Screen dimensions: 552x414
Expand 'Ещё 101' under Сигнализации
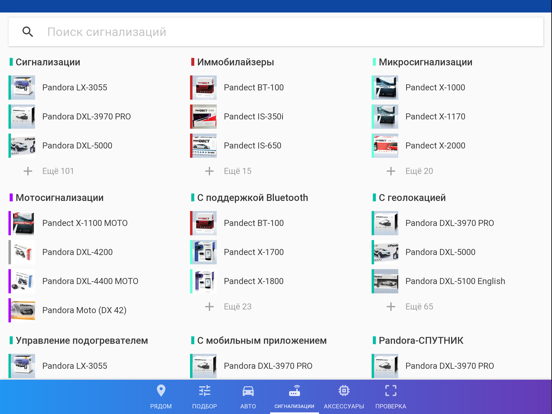[x=49, y=171]
